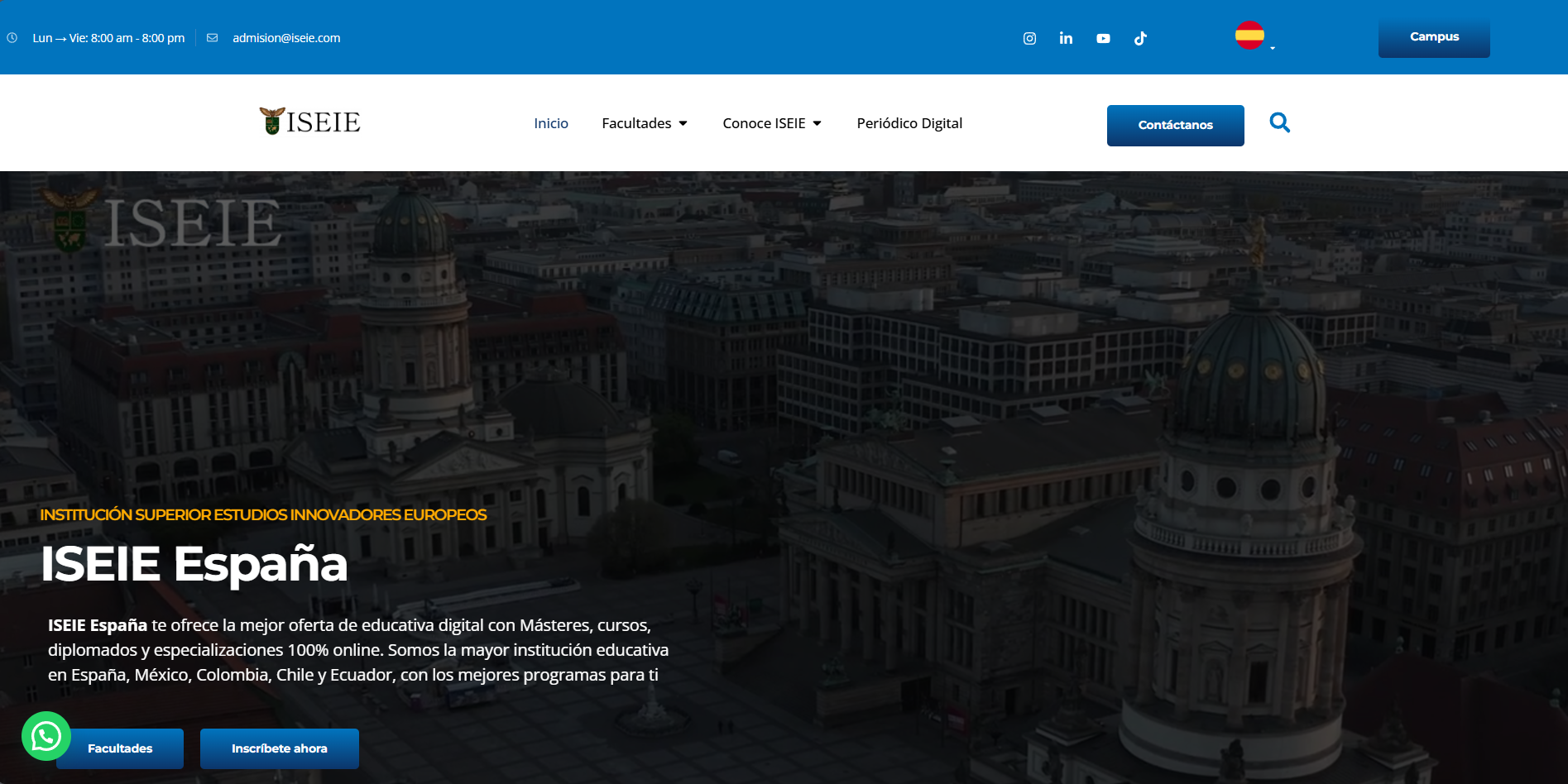The height and width of the screenshot is (784, 1568).
Task: Click the Campus button
Action: [1433, 37]
